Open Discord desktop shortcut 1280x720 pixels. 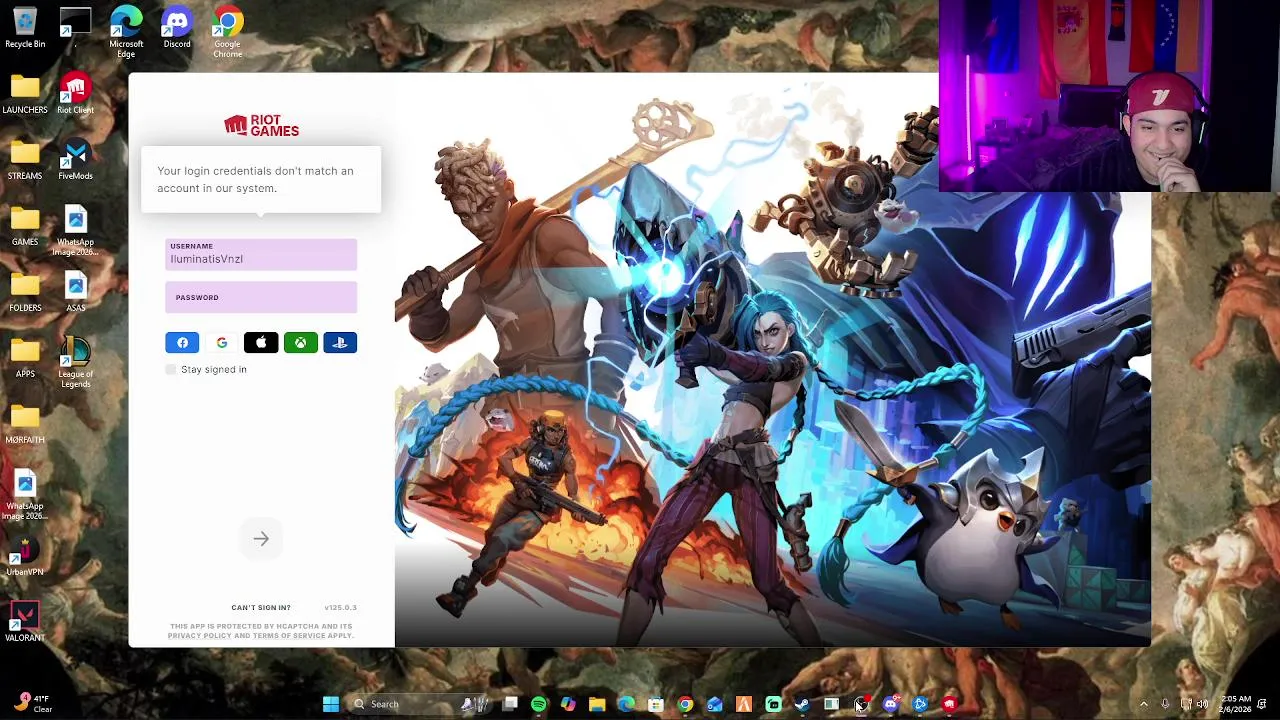pos(177,28)
